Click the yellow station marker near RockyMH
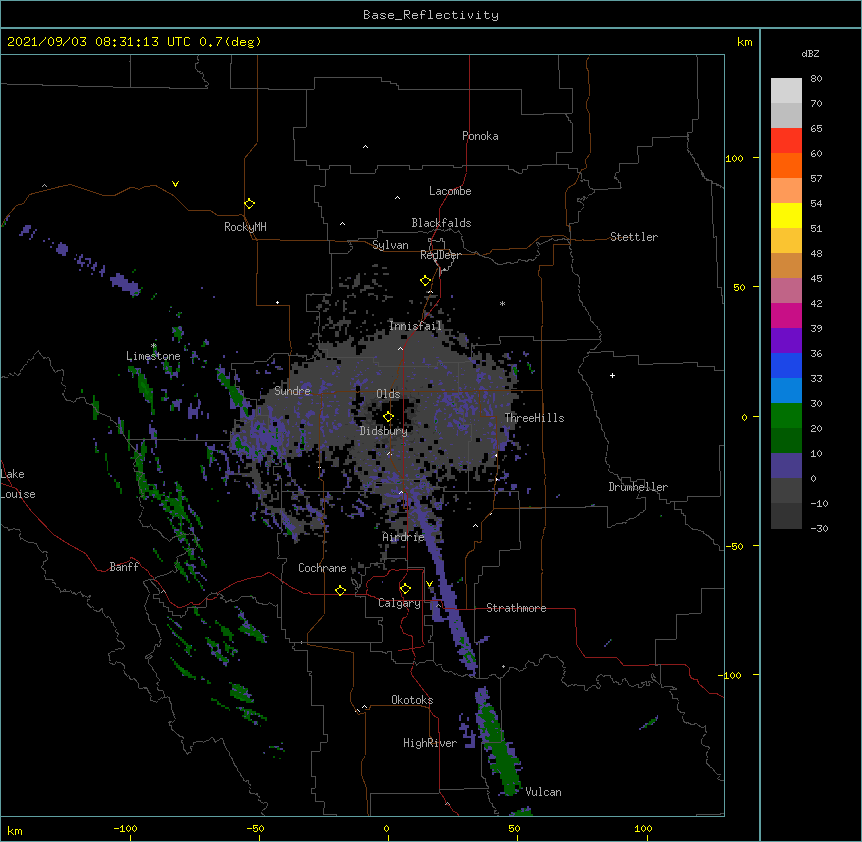Screen dimensions: 862x842 pyautogui.click(x=249, y=204)
